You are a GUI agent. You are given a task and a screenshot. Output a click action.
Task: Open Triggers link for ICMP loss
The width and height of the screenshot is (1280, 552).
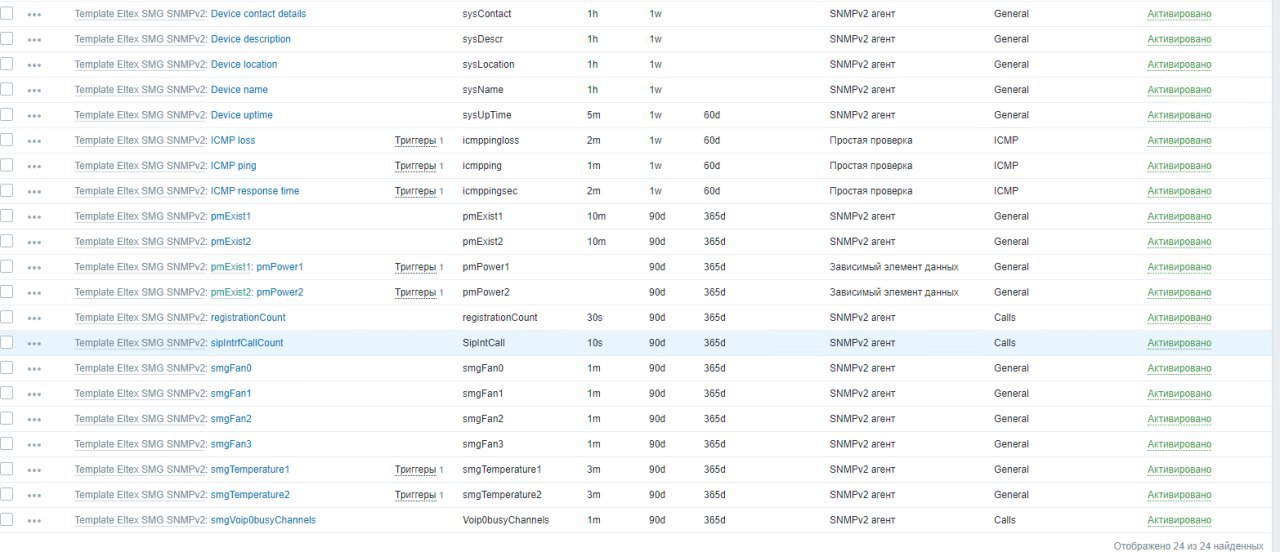pyautogui.click(x=415, y=140)
